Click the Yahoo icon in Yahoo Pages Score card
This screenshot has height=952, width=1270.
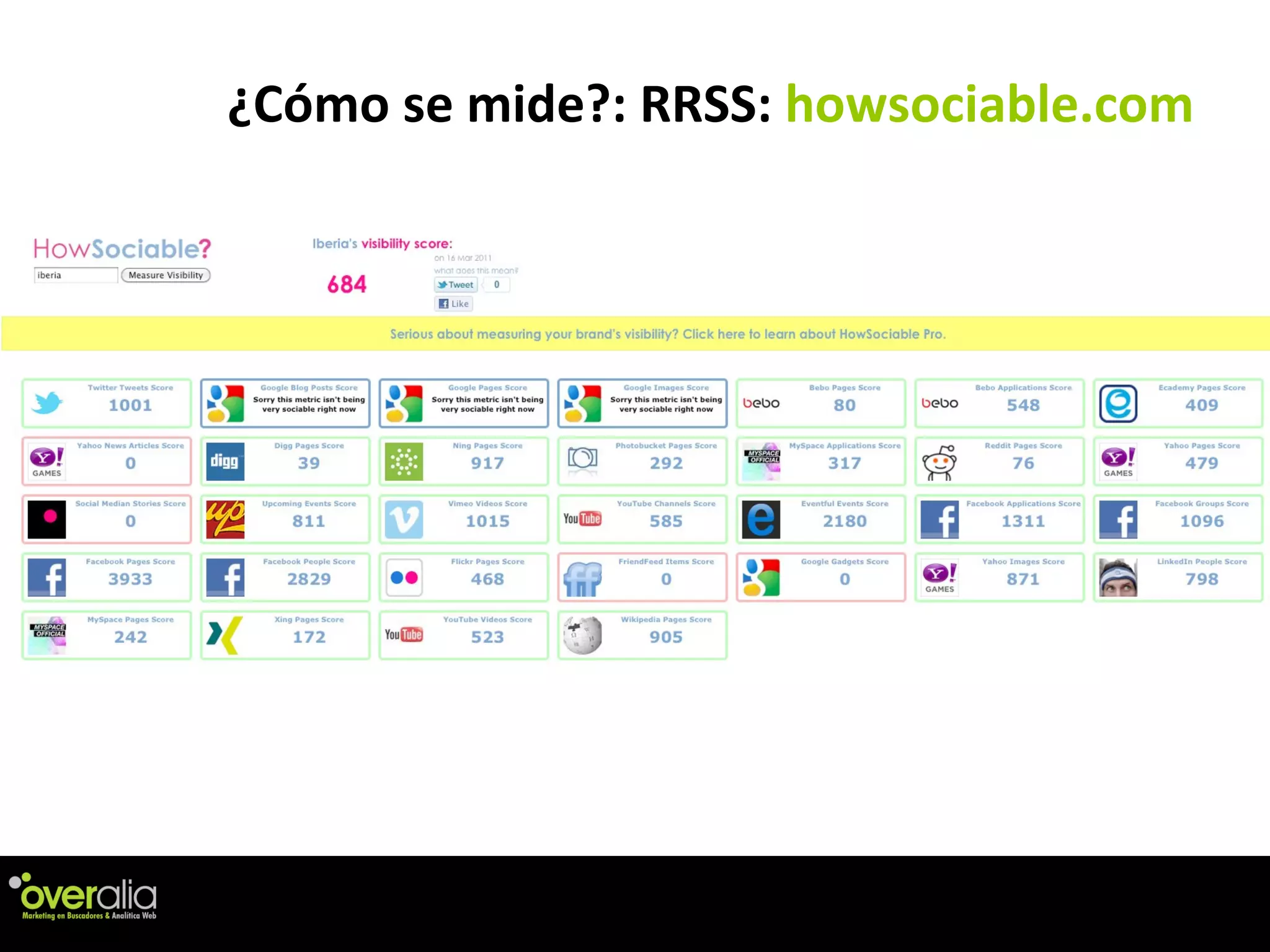coord(1118,462)
